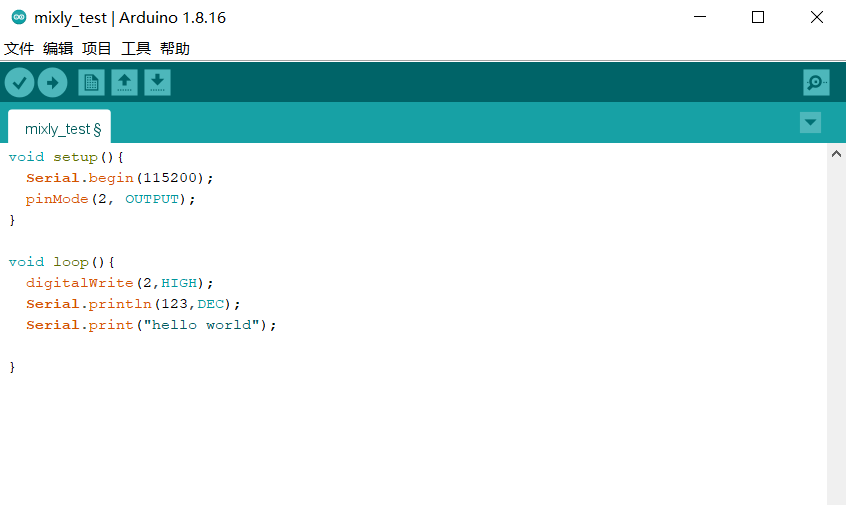This screenshot has height=505, width=846.
Task: Upload the sketch with the arrow icon
Action: point(53,83)
